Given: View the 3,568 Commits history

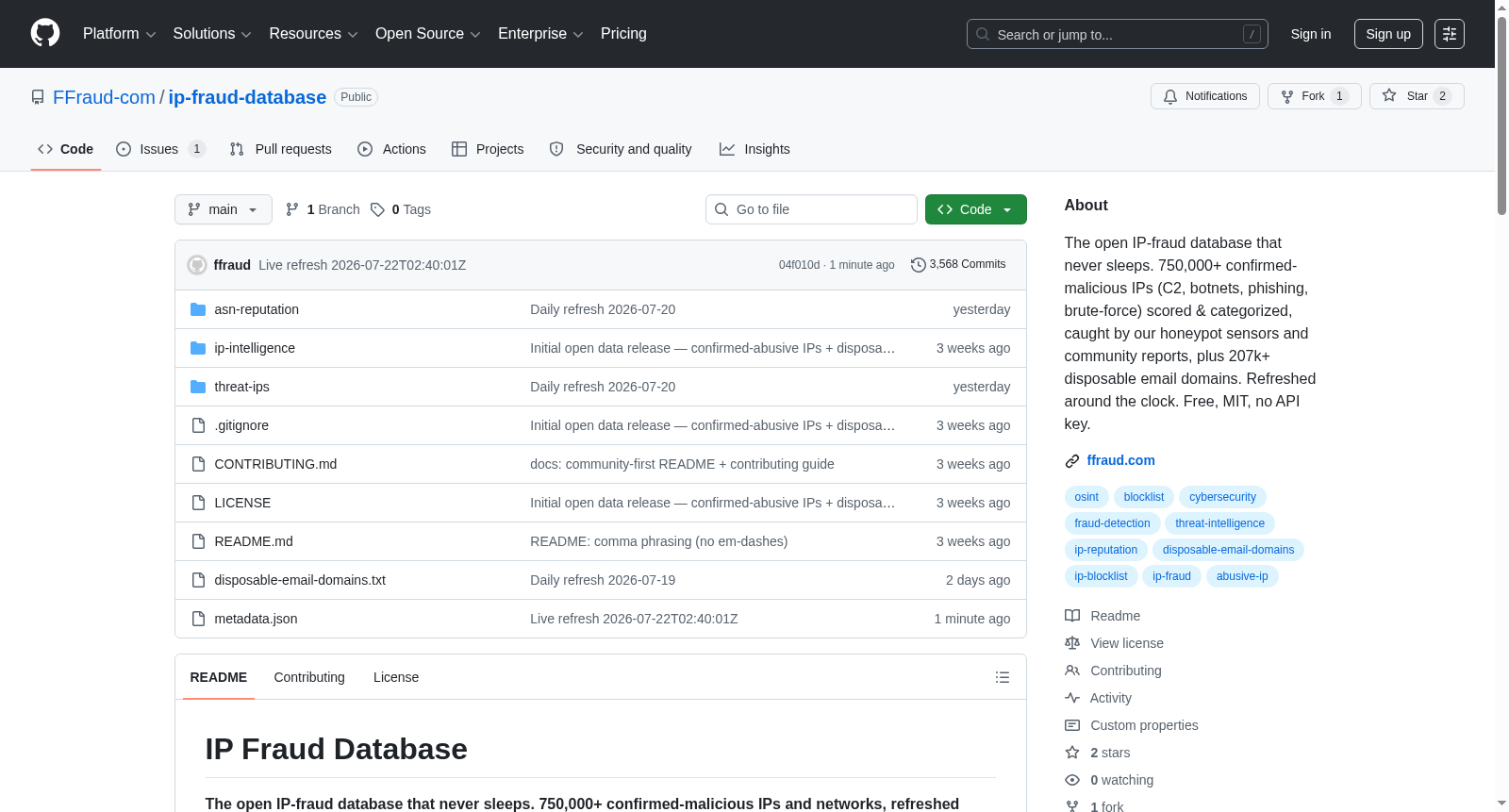Looking at the screenshot, I should pyautogui.click(x=958, y=265).
